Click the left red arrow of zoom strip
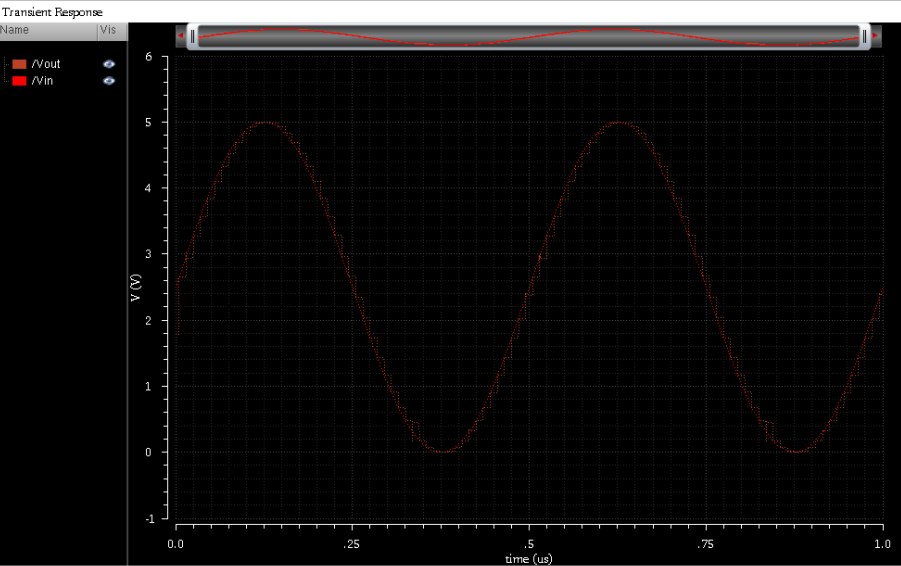Screen dimensions: 901x566 180,36
